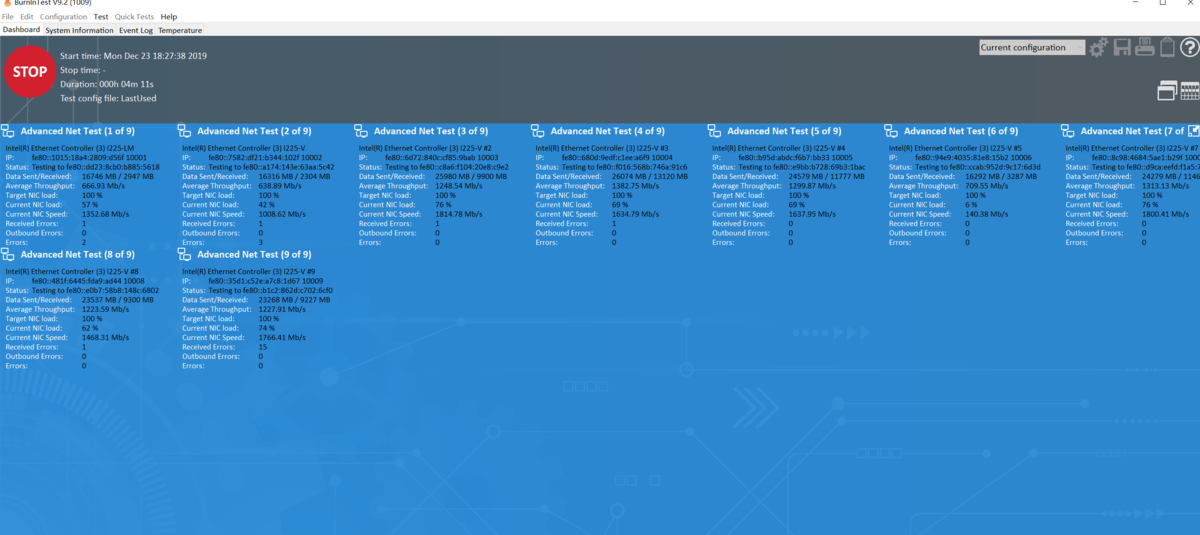
Task: Click the 638.89 Mb/s throughput value
Action: 282,186
